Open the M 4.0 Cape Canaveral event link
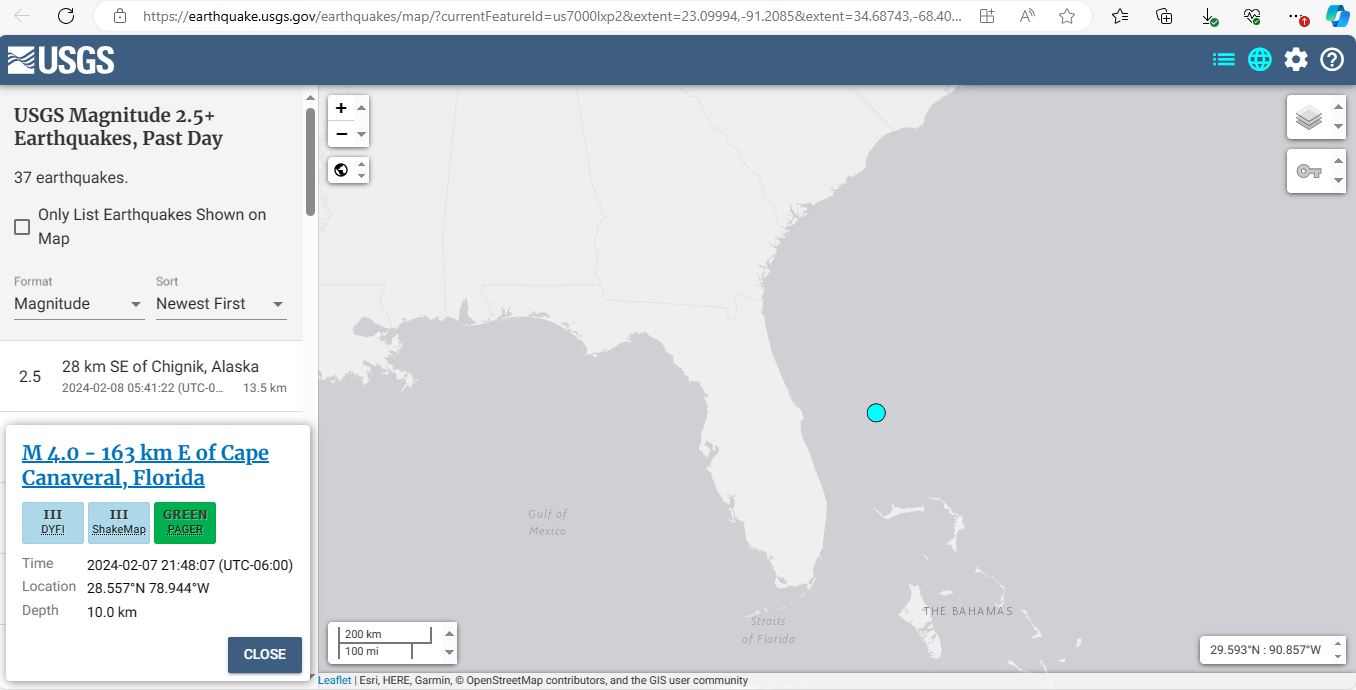 [x=145, y=465]
